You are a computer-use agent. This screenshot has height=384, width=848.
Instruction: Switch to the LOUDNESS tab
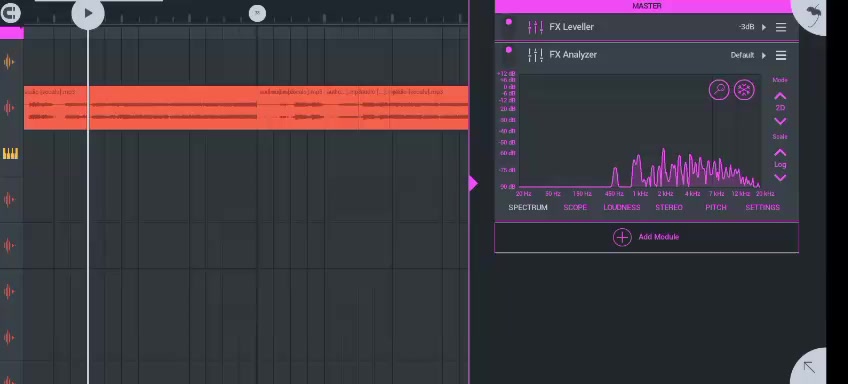tap(621, 208)
